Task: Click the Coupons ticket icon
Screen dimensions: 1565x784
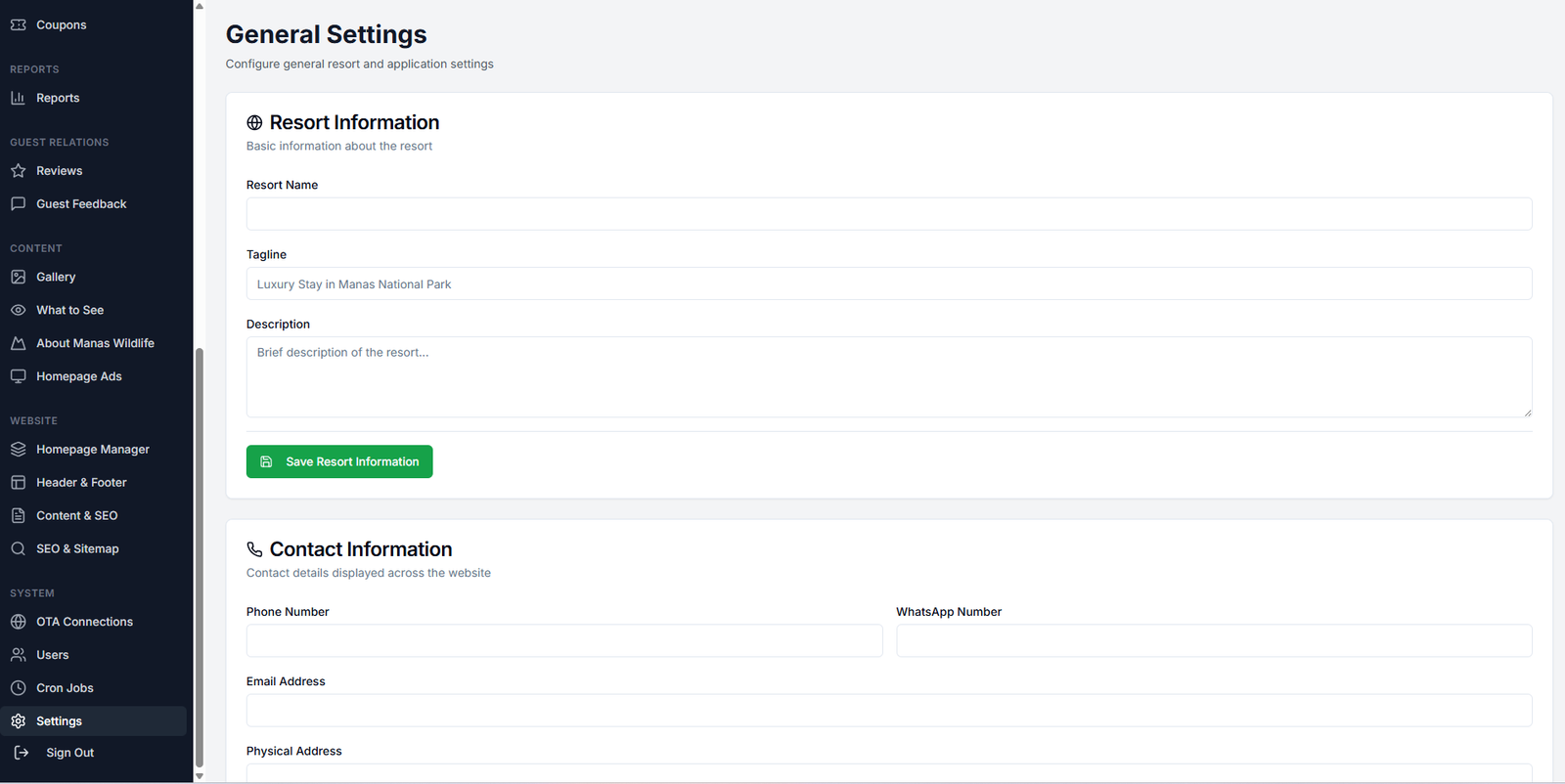Action: (x=18, y=24)
